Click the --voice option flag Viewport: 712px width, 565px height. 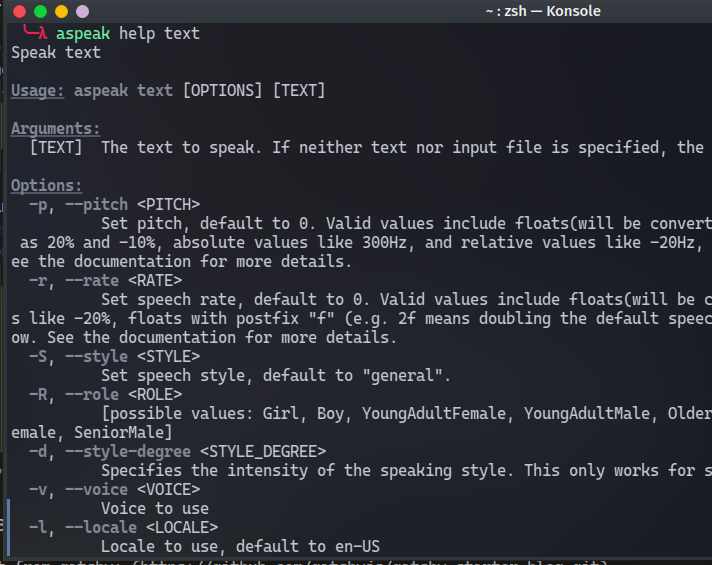click(x=96, y=489)
